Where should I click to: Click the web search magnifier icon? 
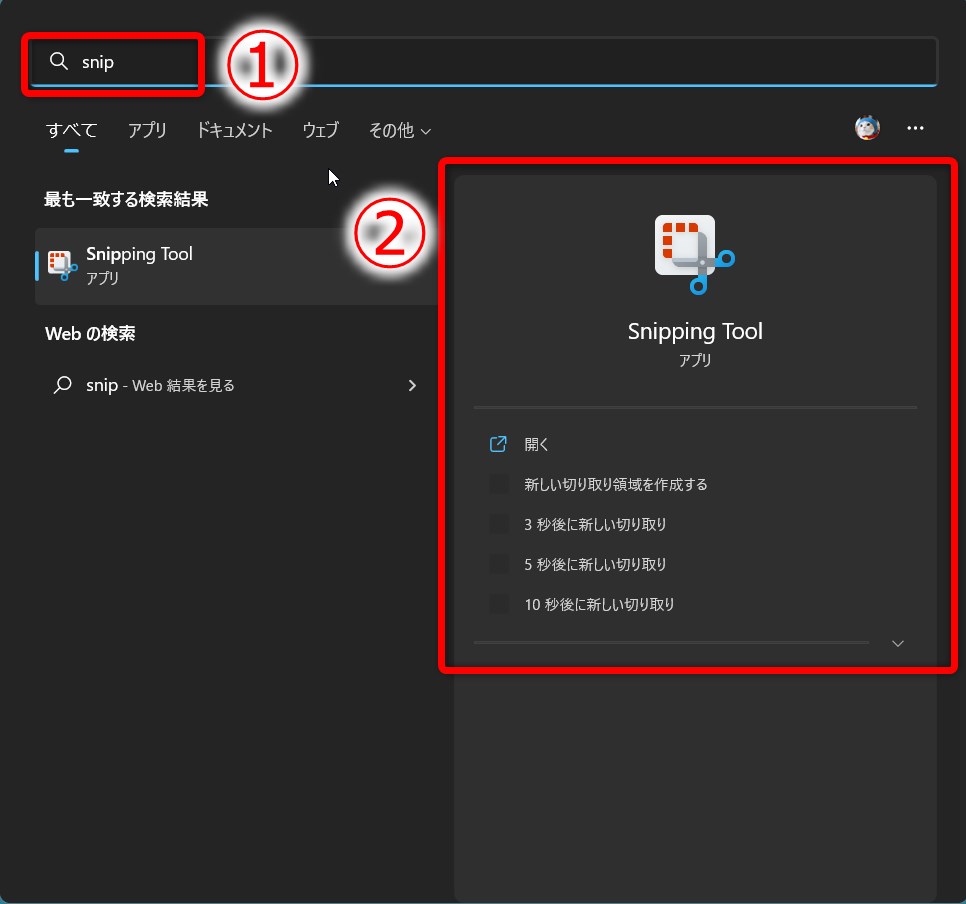pos(62,385)
